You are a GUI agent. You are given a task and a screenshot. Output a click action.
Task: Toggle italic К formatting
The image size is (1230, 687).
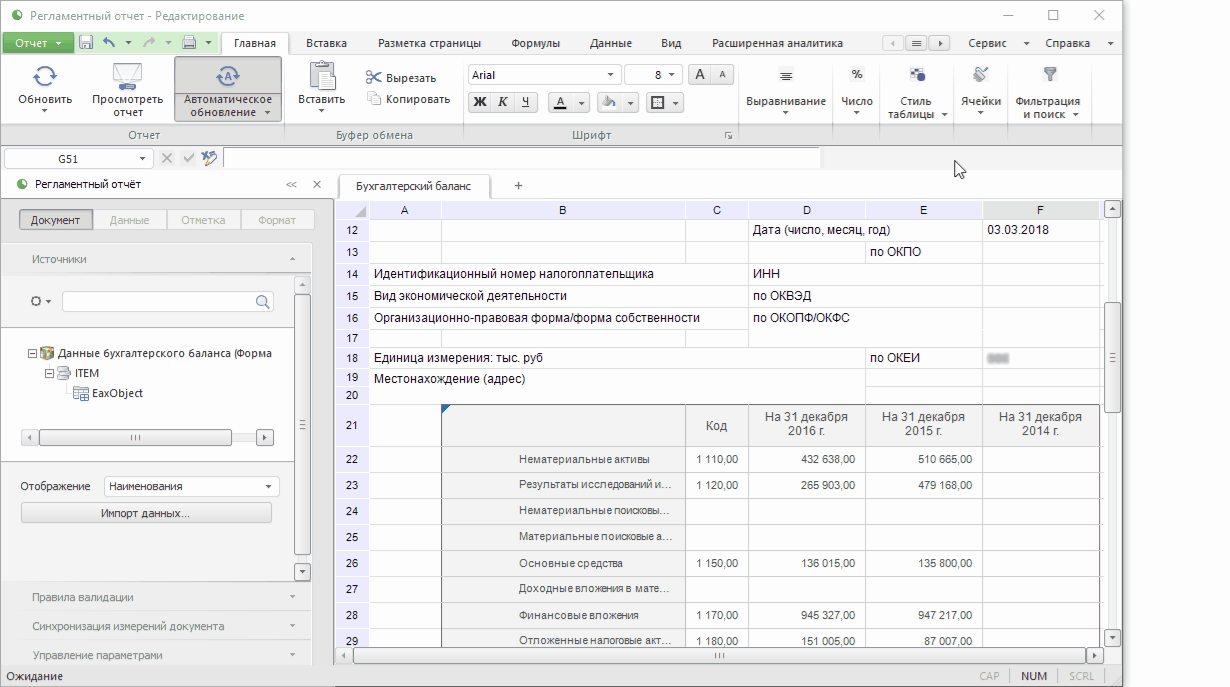coord(503,102)
